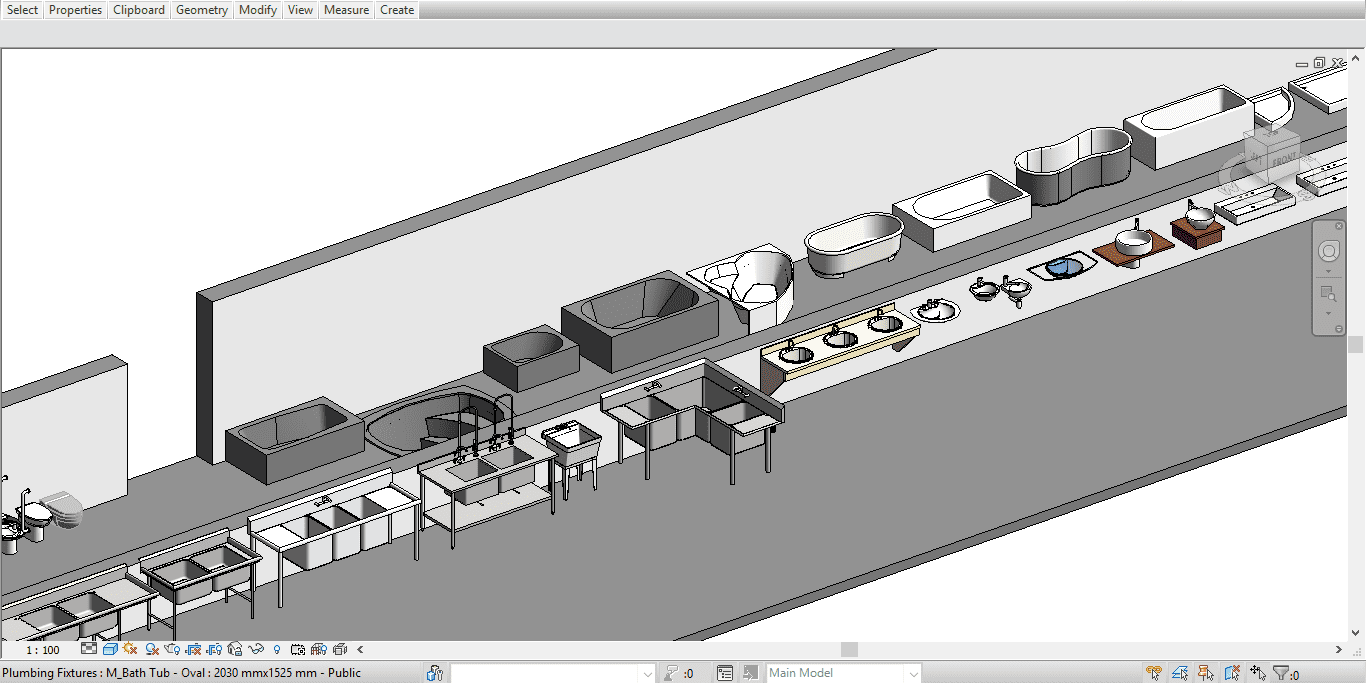Open the Measure panel label
Image resolution: width=1366 pixels, height=683 pixels.
(346, 10)
